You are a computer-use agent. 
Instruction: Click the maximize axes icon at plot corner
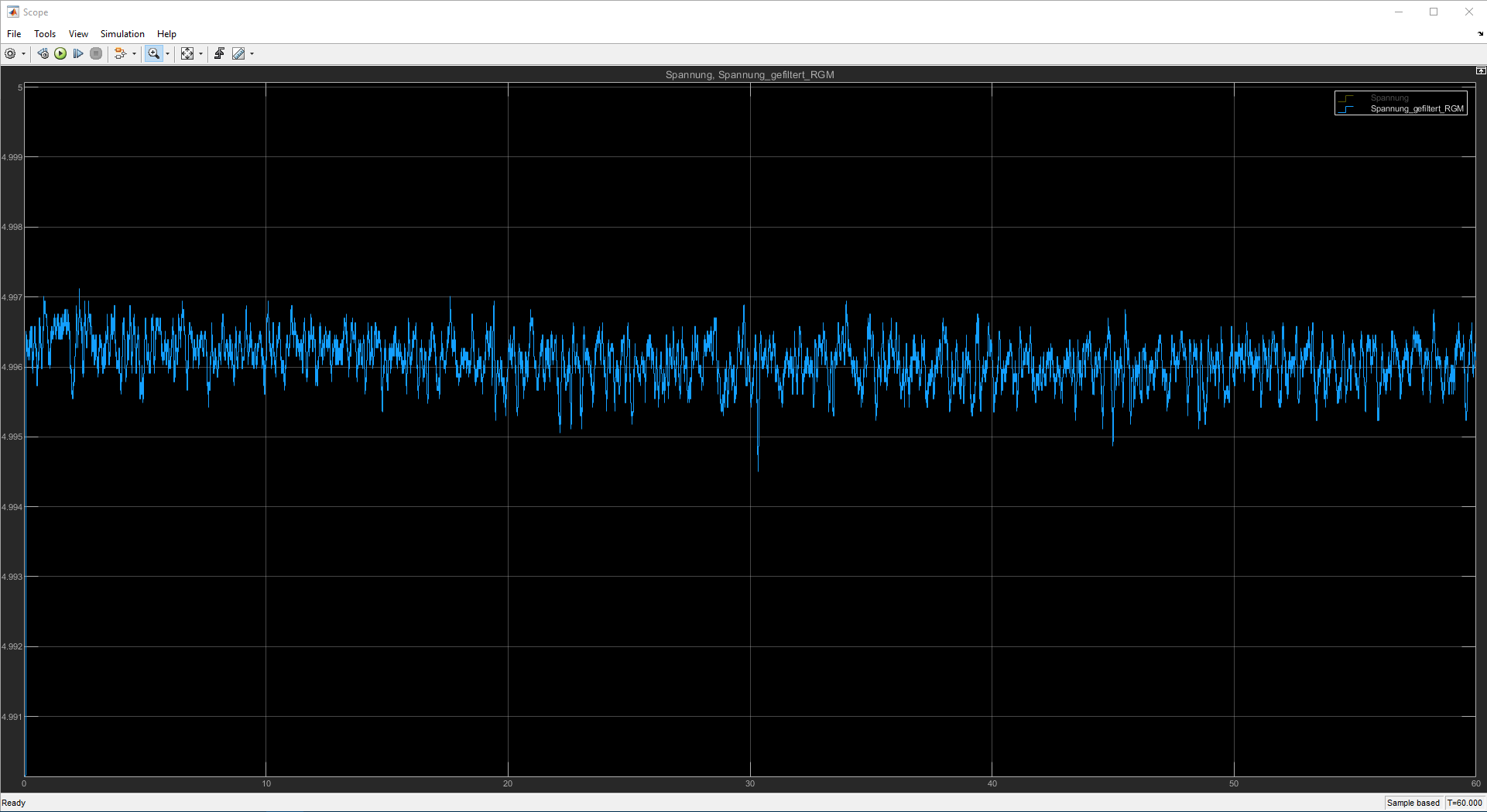pyautogui.click(x=1480, y=70)
